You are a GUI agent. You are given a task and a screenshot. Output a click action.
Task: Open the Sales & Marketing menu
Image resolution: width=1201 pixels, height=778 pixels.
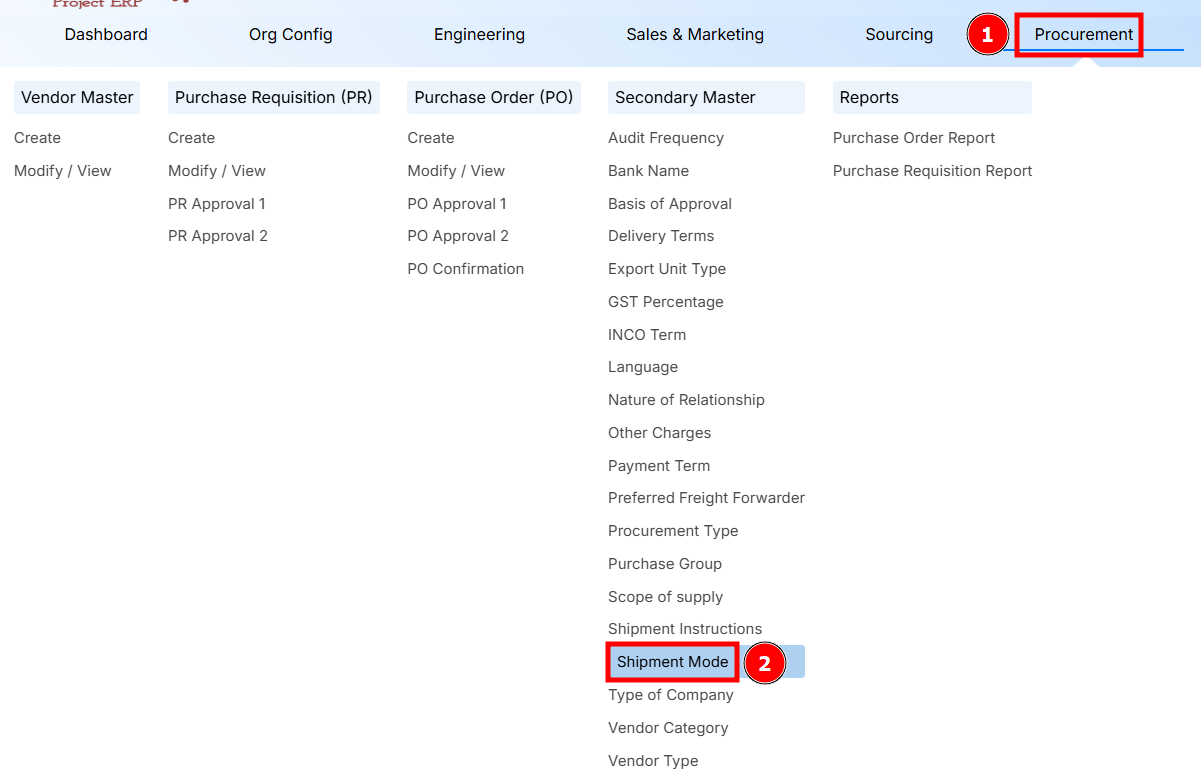click(x=694, y=34)
